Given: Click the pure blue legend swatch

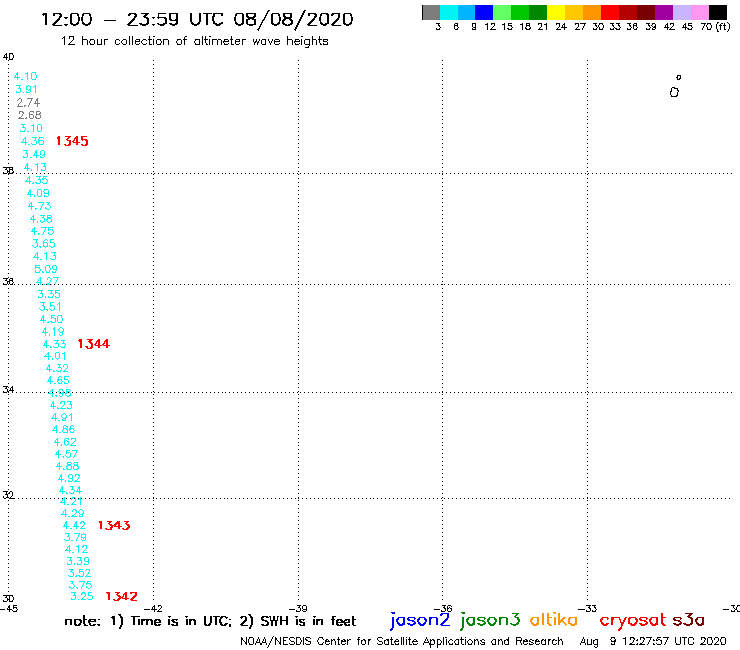Looking at the screenshot, I should (x=484, y=13).
